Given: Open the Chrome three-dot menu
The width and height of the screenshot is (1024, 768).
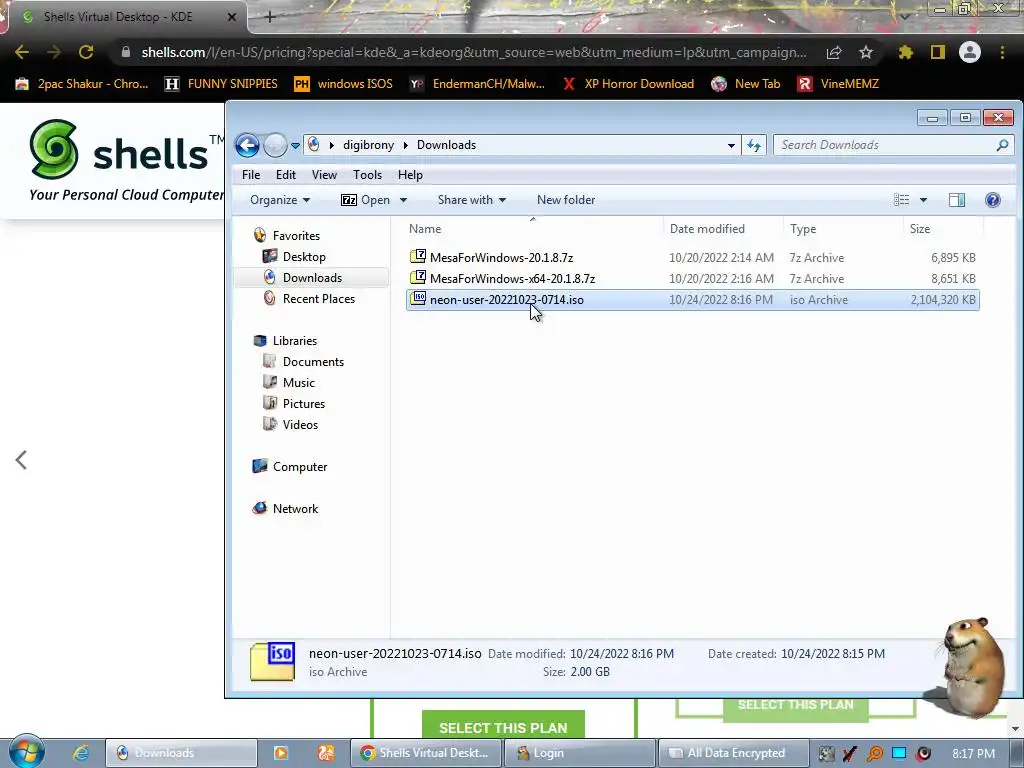Looking at the screenshot, I should coord(1002,52).
